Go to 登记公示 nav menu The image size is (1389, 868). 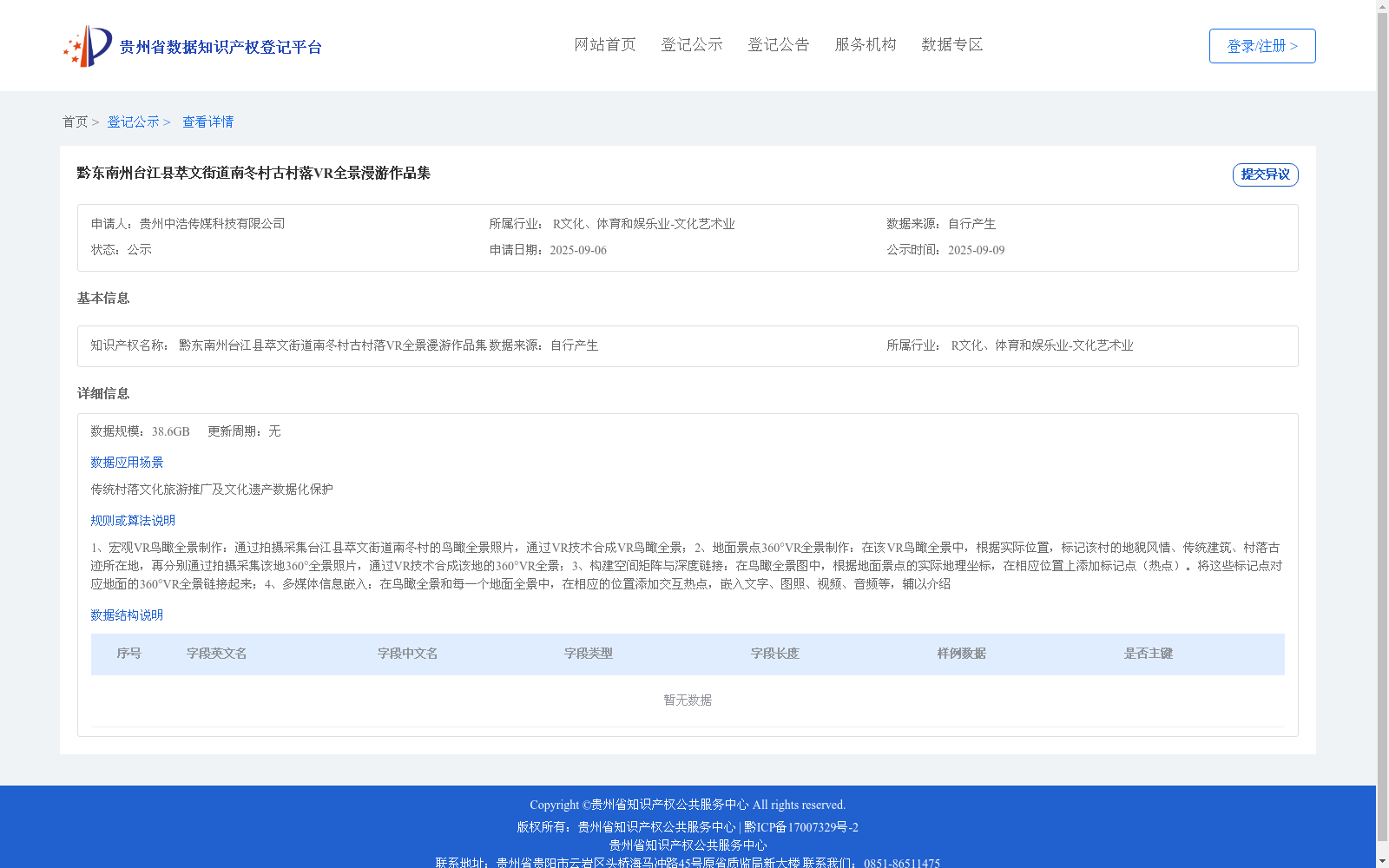tap(692, 44)
